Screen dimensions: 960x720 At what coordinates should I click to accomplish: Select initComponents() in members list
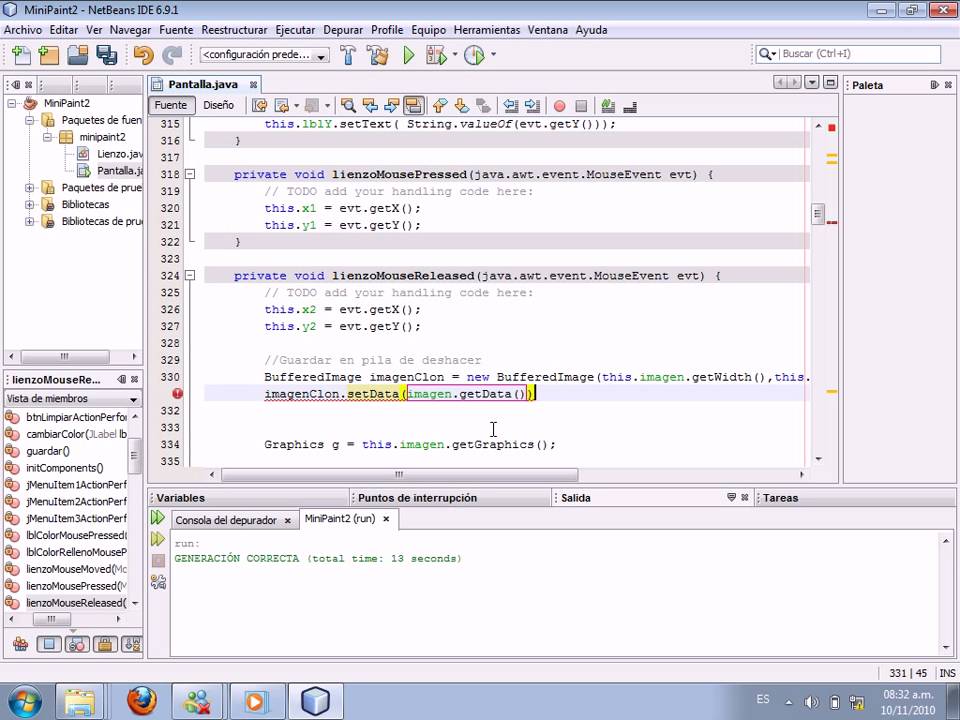pyautogui.click(x=64, y=468)
